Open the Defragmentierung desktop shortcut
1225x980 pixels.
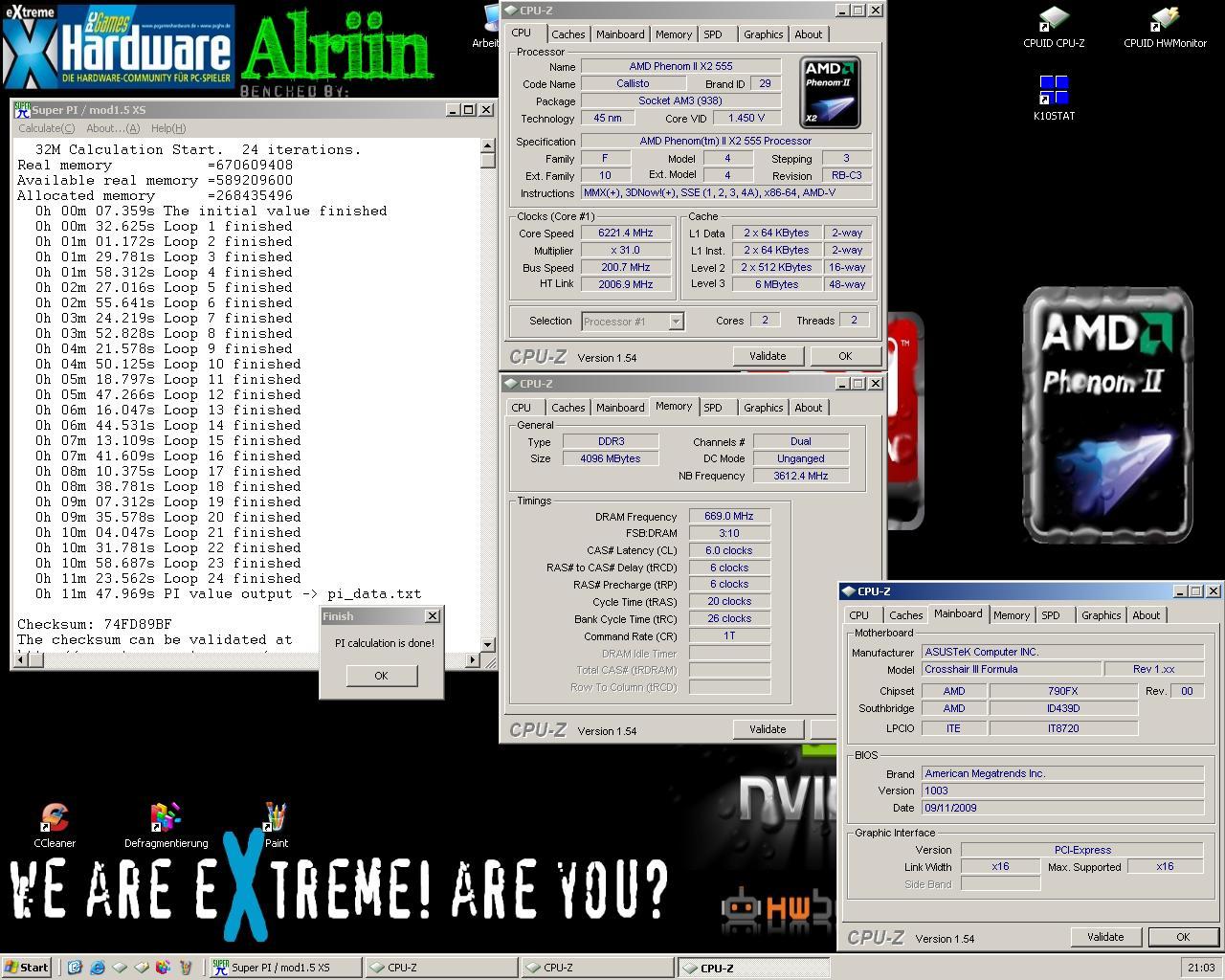(x=166, y=826)
